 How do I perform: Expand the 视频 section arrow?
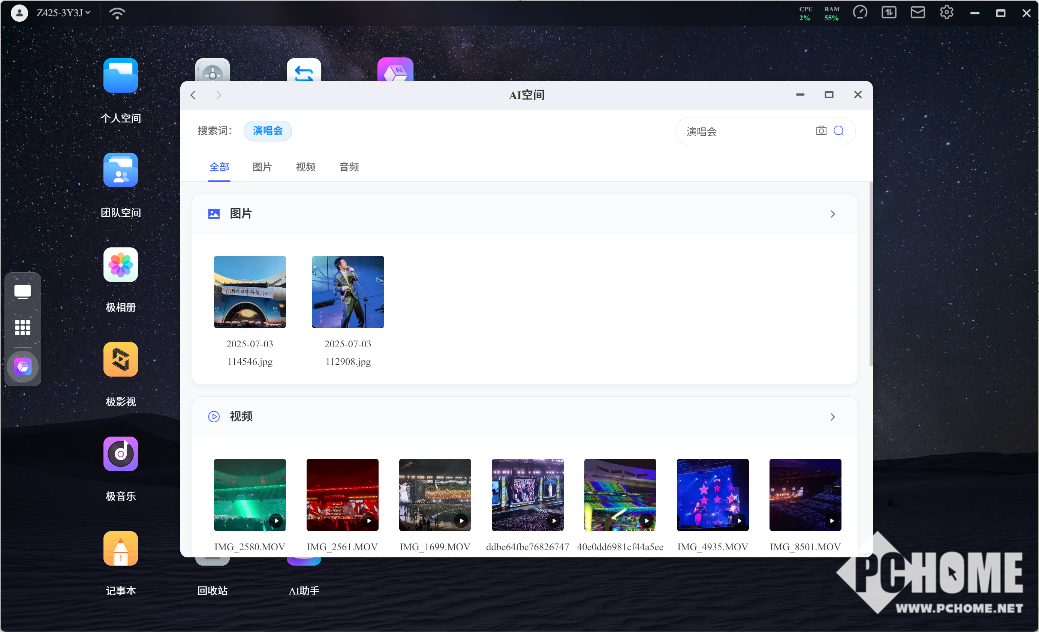(833, 417)
